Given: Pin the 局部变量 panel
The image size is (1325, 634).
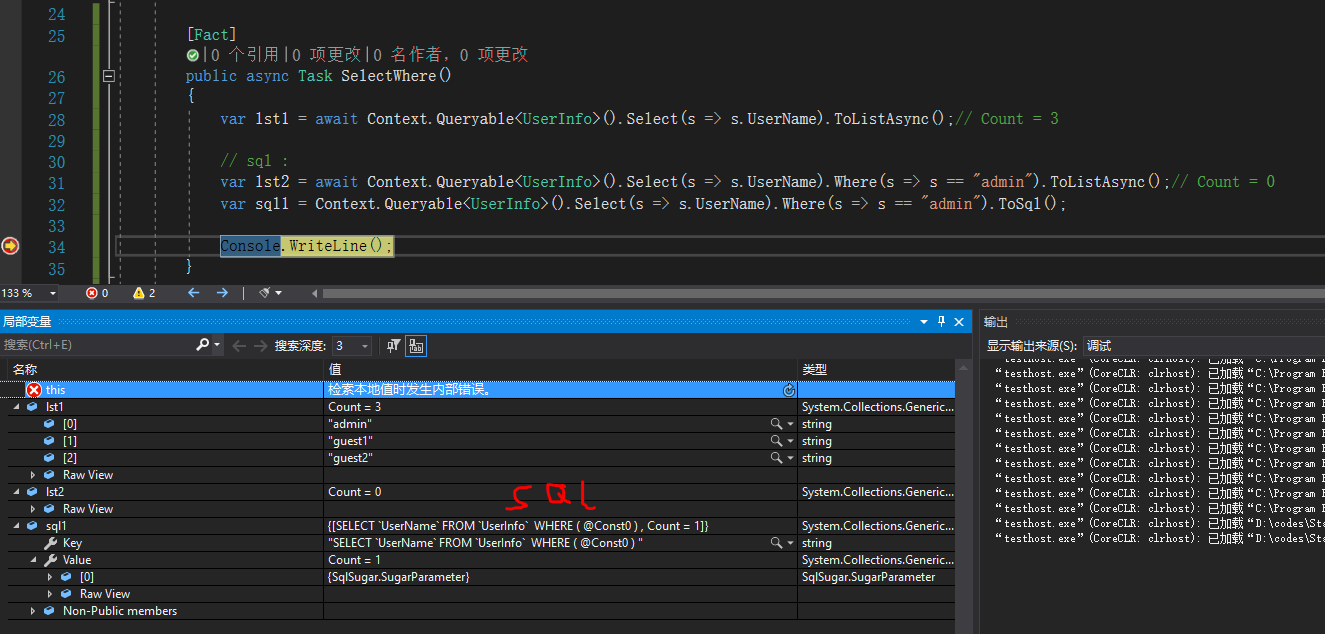Looking at the screenshot, I should [940, 321].
